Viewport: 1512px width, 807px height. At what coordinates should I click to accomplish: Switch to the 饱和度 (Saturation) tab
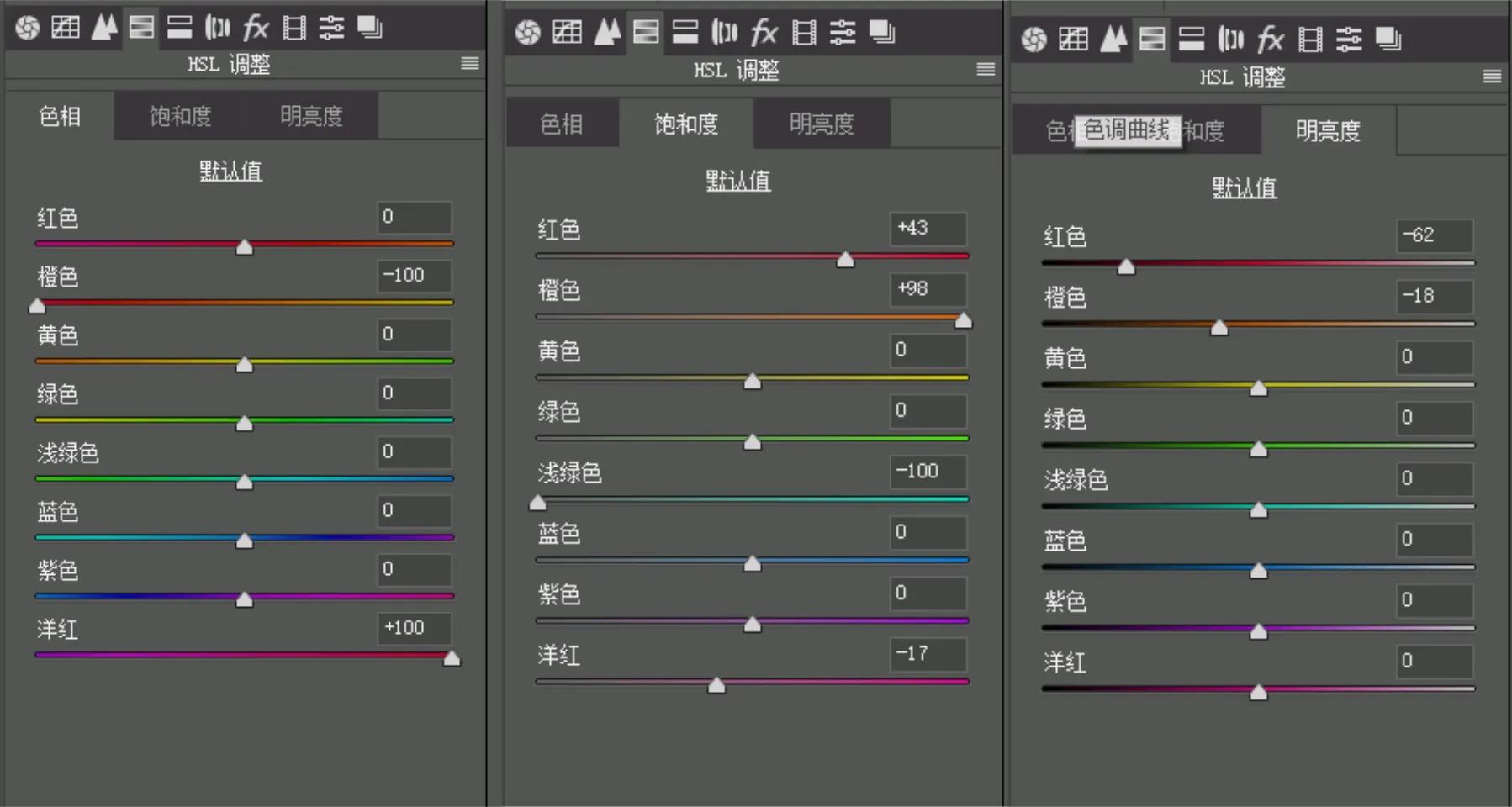pos(686,124)
